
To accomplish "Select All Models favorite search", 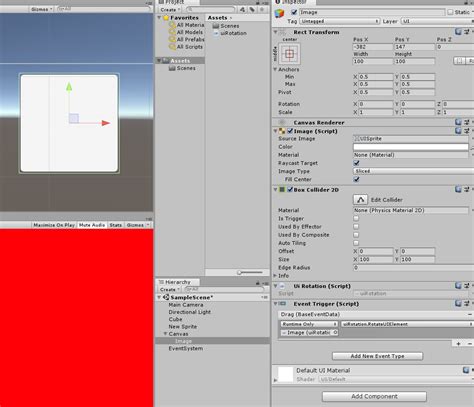I will (186, 32).
